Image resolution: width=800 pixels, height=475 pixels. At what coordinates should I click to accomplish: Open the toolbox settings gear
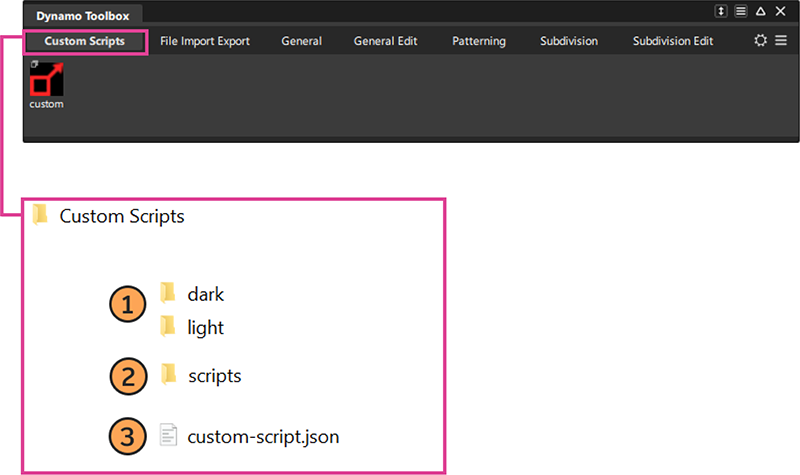(x=760, y=41)
